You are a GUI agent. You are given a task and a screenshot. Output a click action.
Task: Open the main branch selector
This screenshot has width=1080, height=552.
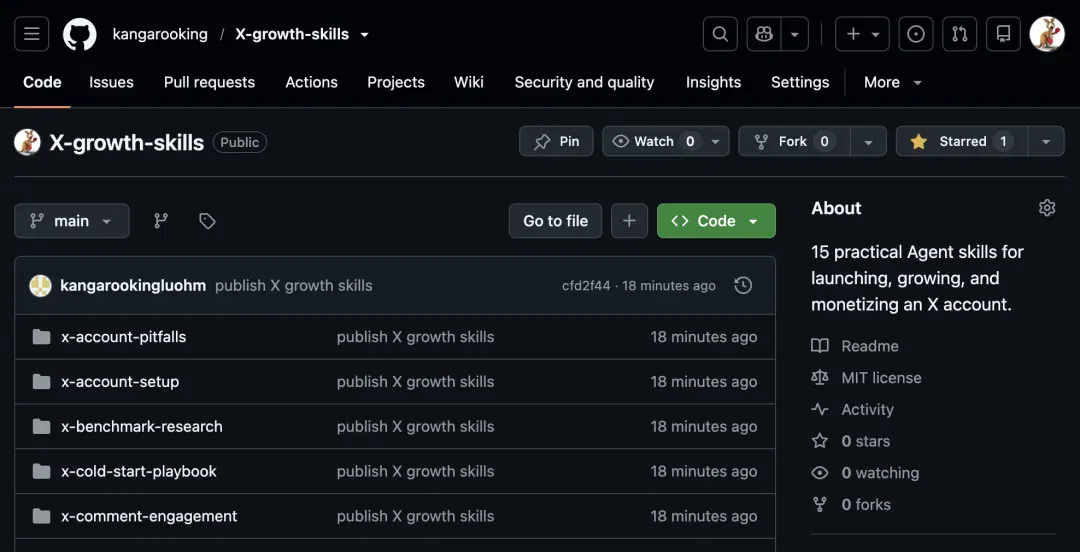[x=72, y=221]
